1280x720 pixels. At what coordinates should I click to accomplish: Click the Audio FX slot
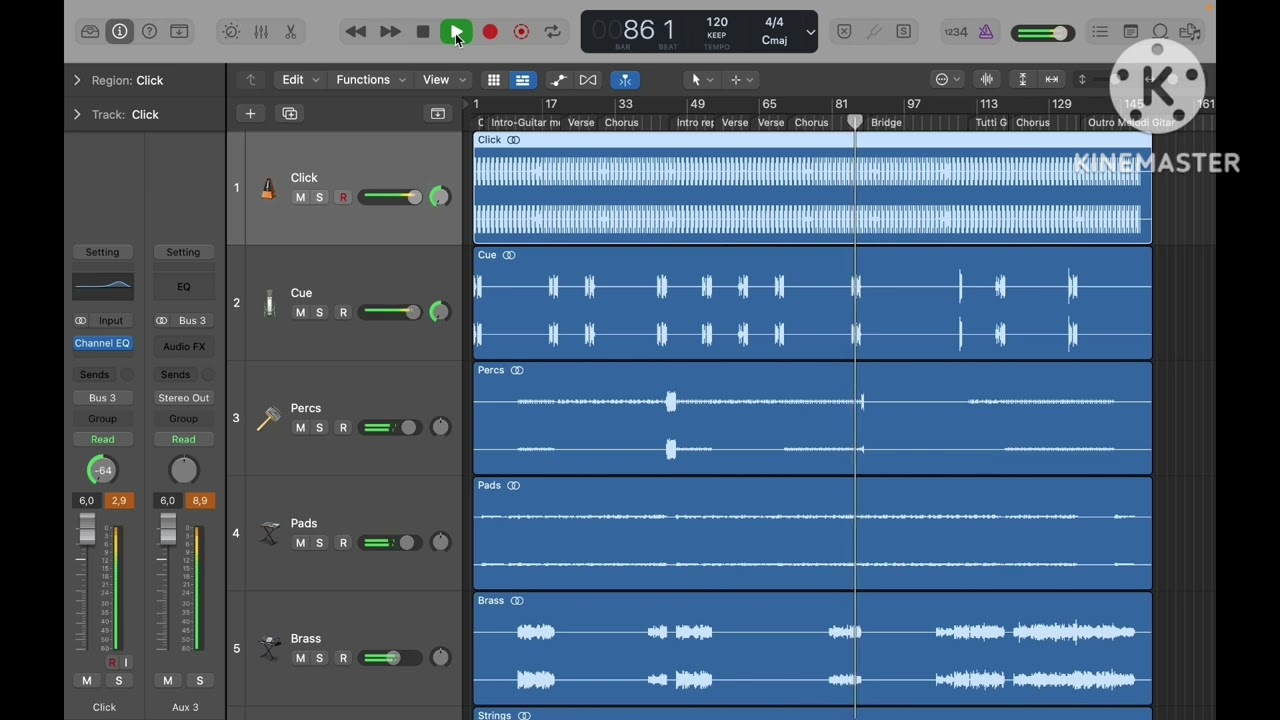point(184,346)
